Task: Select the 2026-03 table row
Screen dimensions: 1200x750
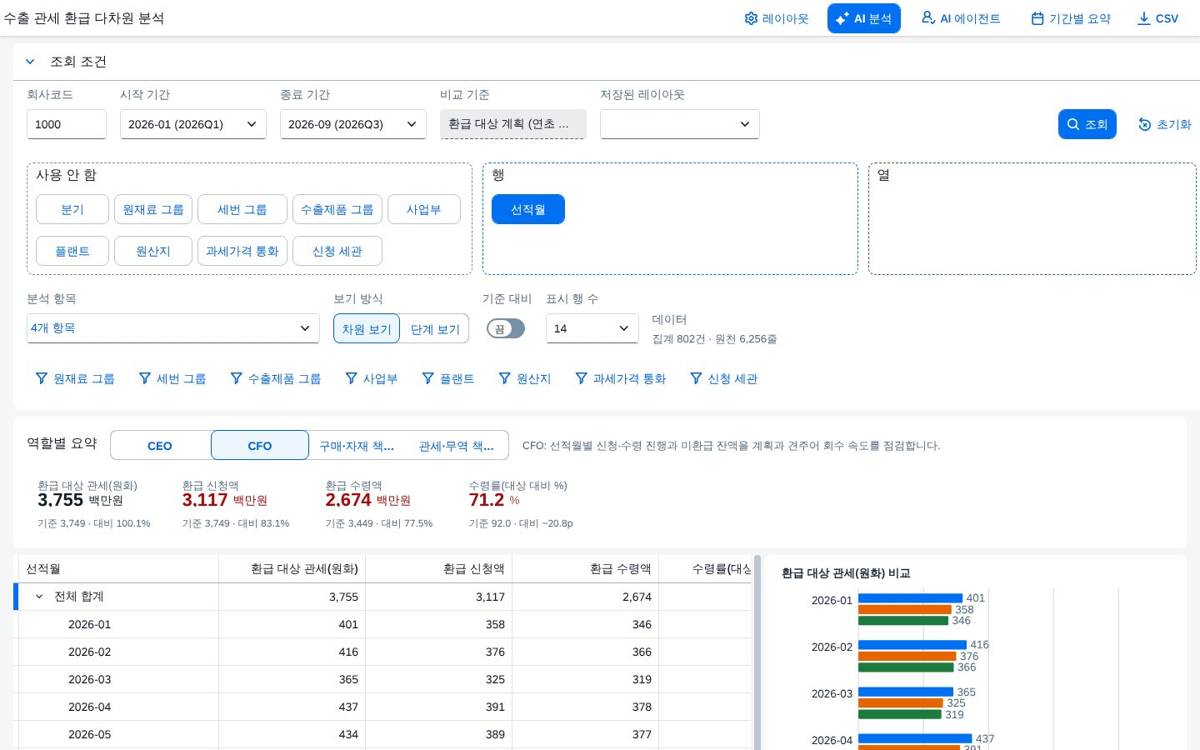Action: coord(384,680)
